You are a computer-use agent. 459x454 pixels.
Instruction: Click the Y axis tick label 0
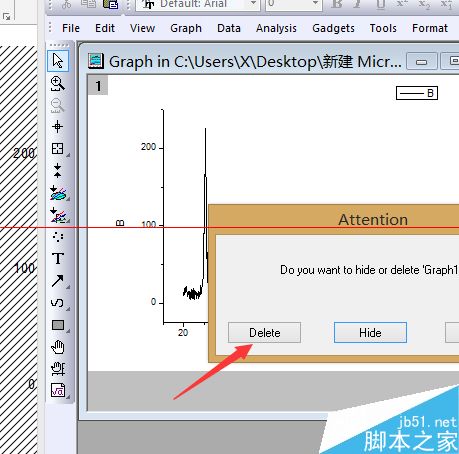[x=153, y=302]
